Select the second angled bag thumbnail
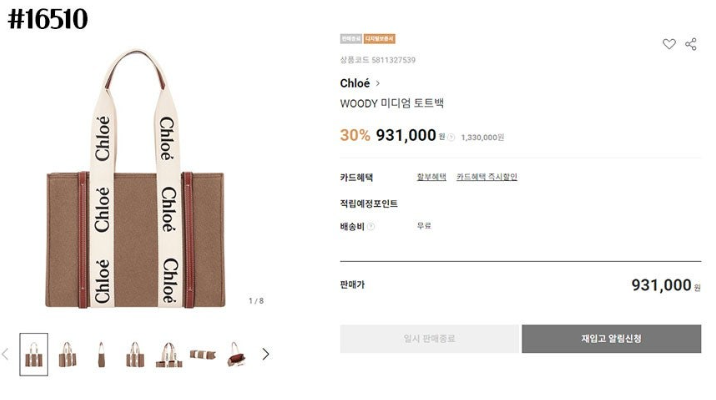Screen dimensions: 716x400 pos(68,354)
